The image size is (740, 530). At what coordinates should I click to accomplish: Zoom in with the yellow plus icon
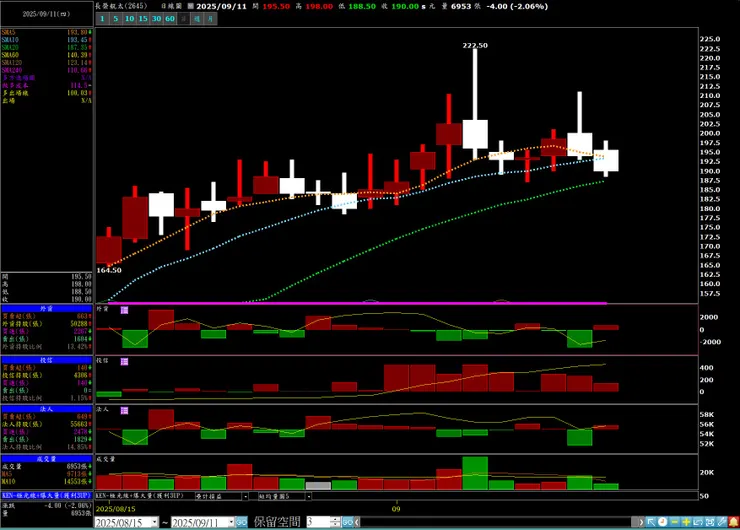[686, 522]
